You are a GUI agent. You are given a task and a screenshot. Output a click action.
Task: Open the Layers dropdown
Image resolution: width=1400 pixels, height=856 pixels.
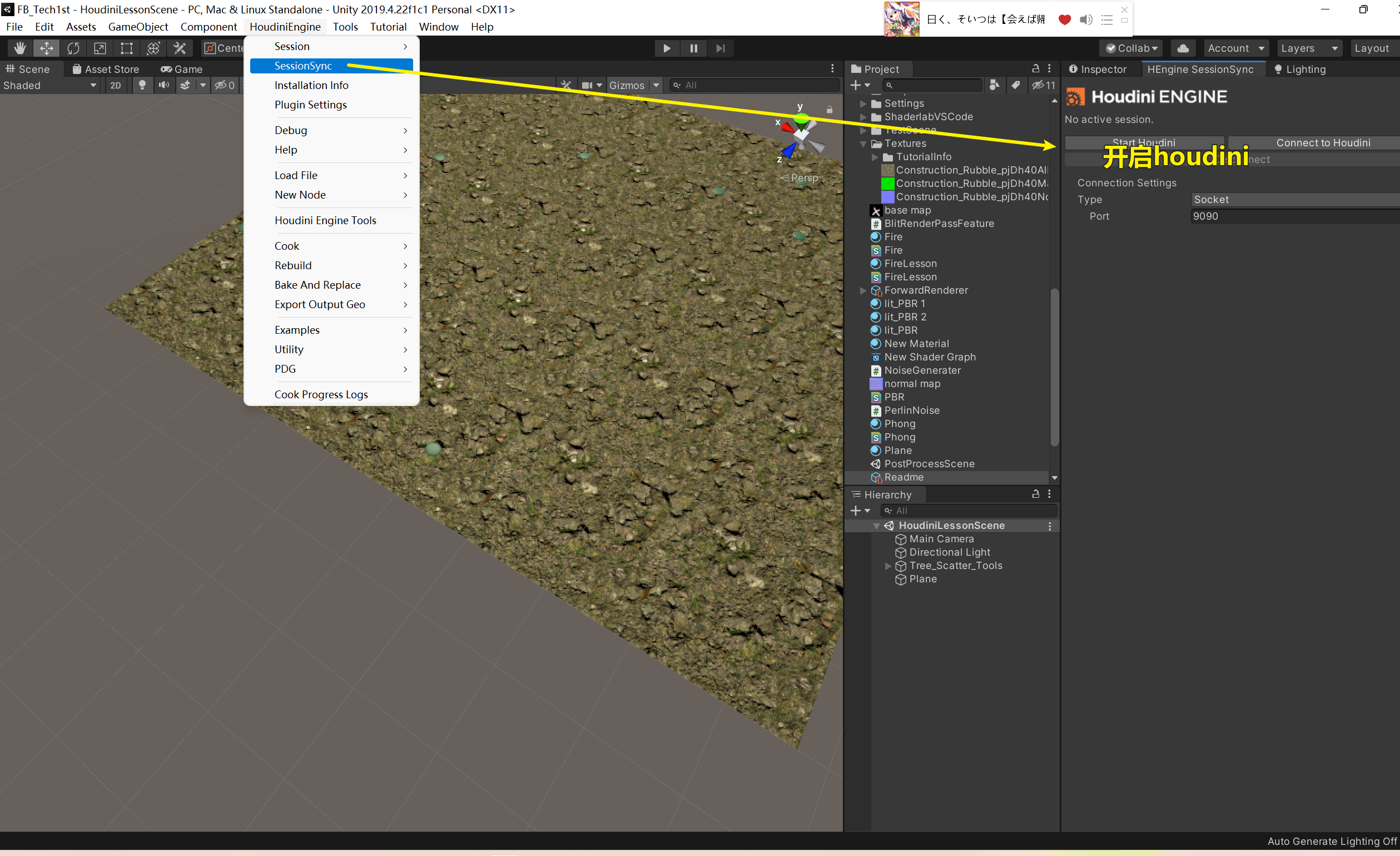(x=1309, y=48)
